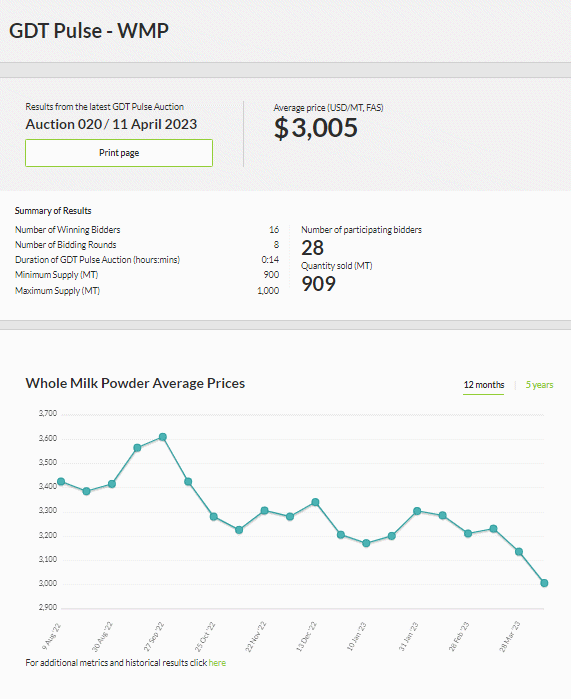Click the '3,700' y-axis label

[x=48, y=414]
